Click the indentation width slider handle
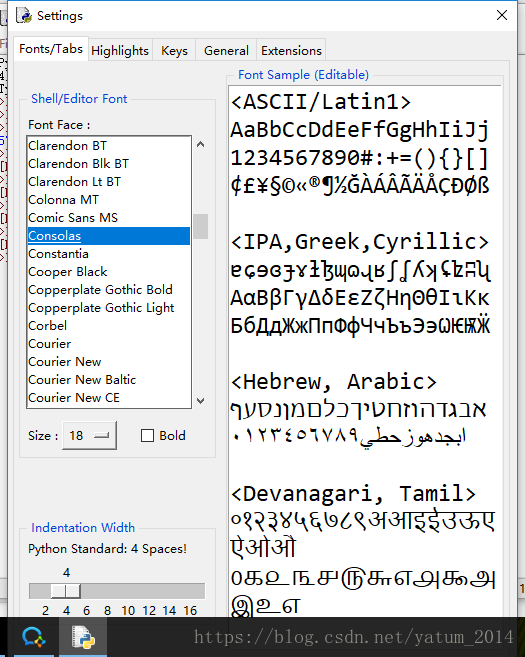 point(65,591)
